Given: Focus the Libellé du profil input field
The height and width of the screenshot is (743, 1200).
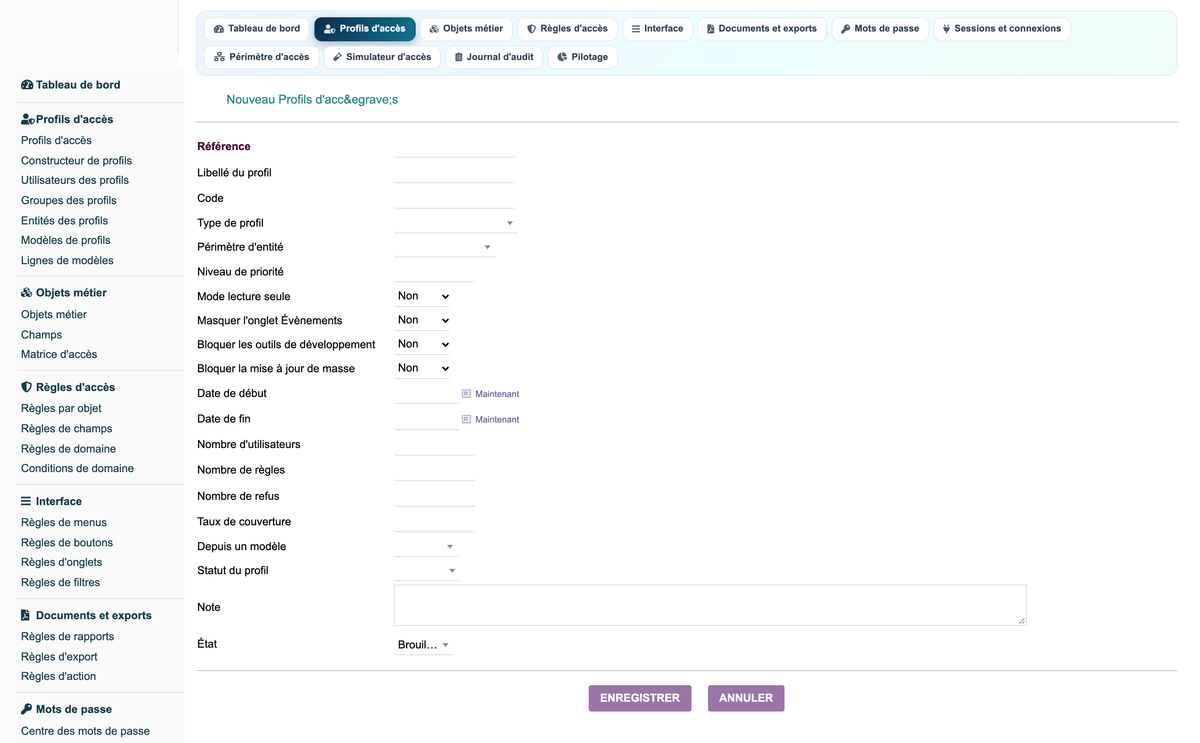Looking at the screenshot, I should pyautogui.click(x=454, y=173).
